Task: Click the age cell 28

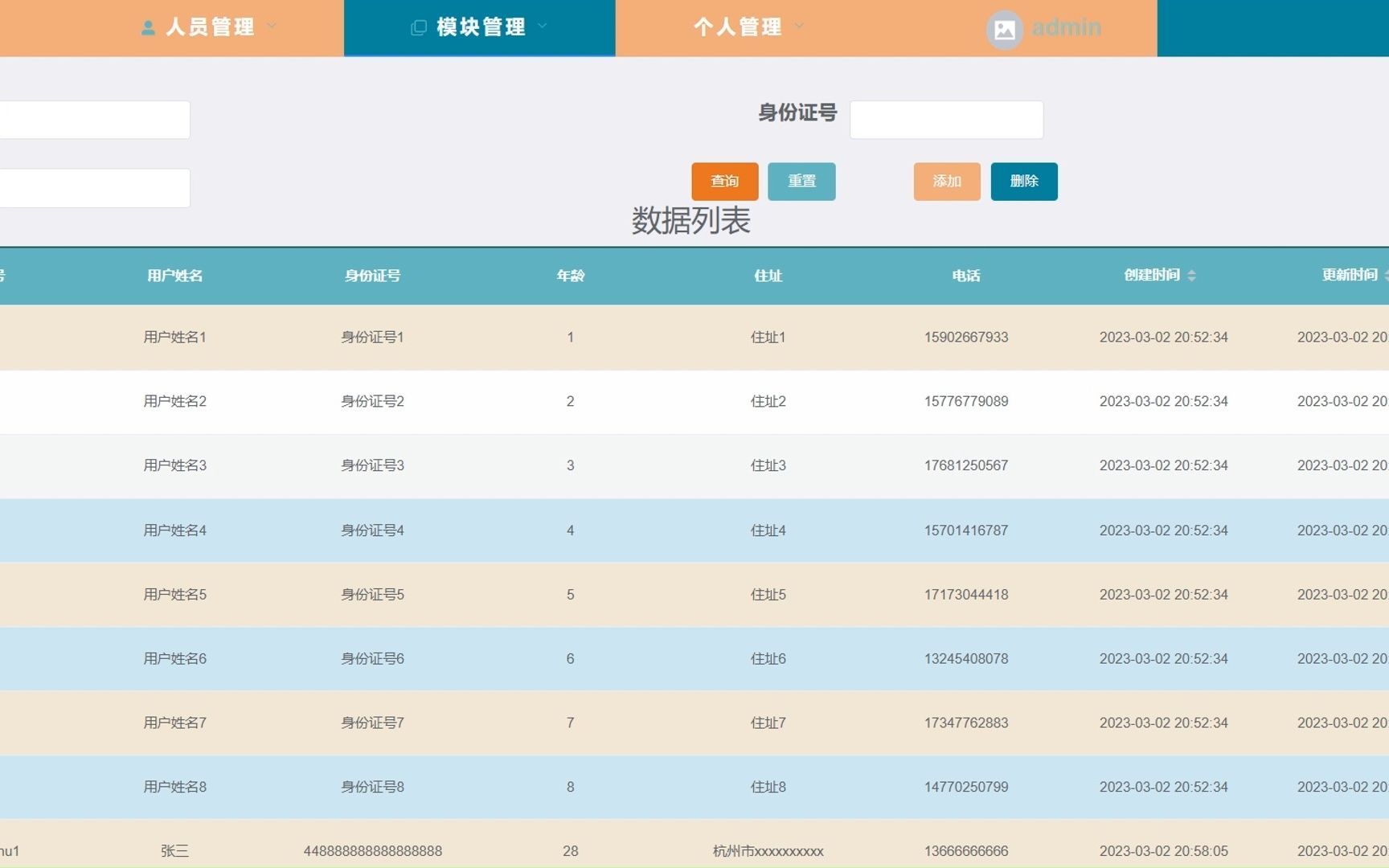Action: (571, 851)
